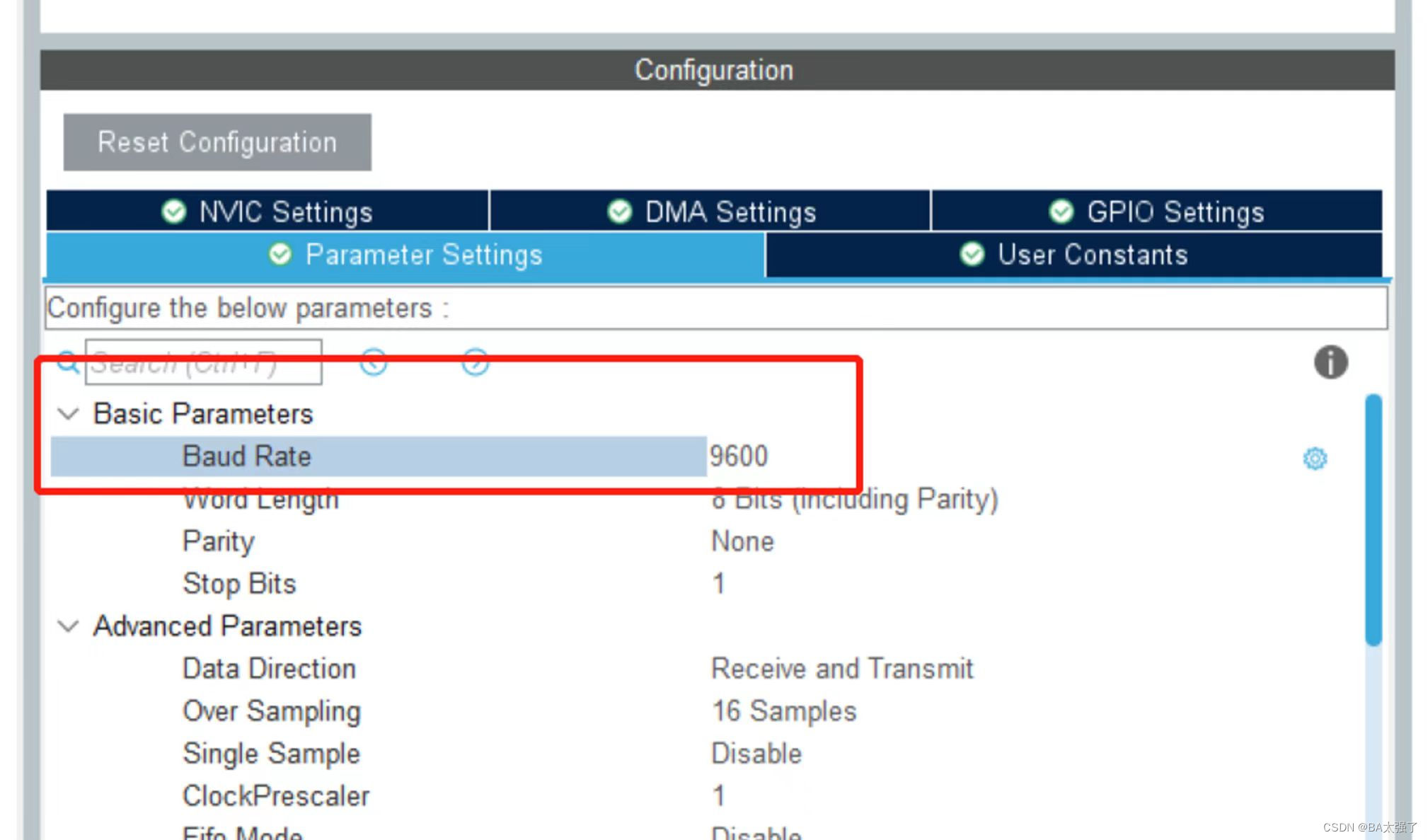Click the search magnifier icon
The image size is (1428, 840).
coord(67,362)
